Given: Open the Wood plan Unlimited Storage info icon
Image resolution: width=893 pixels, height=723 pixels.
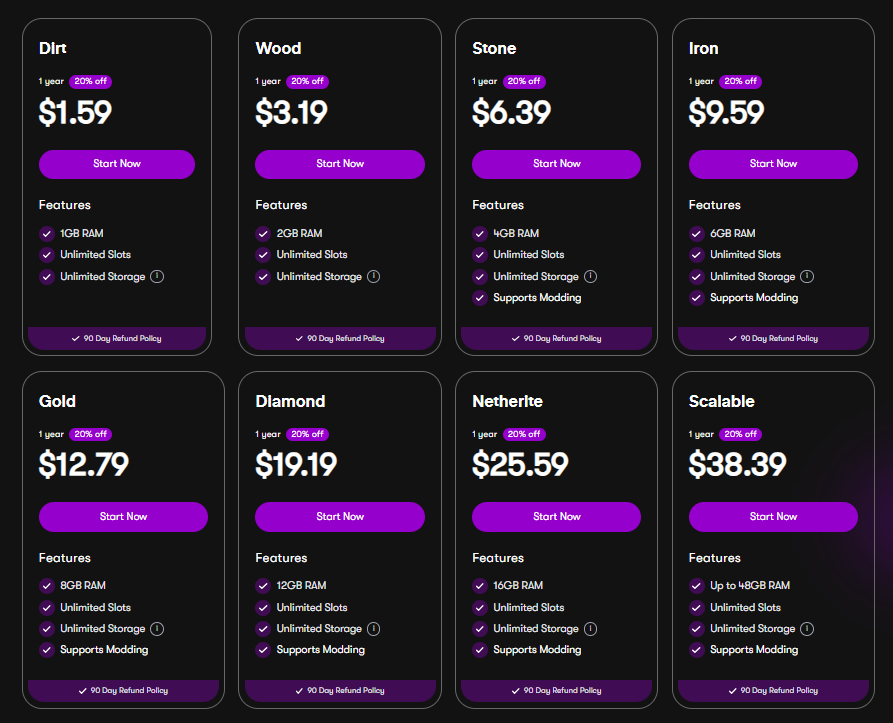Looking at the screenshot, I should point(373,276).
